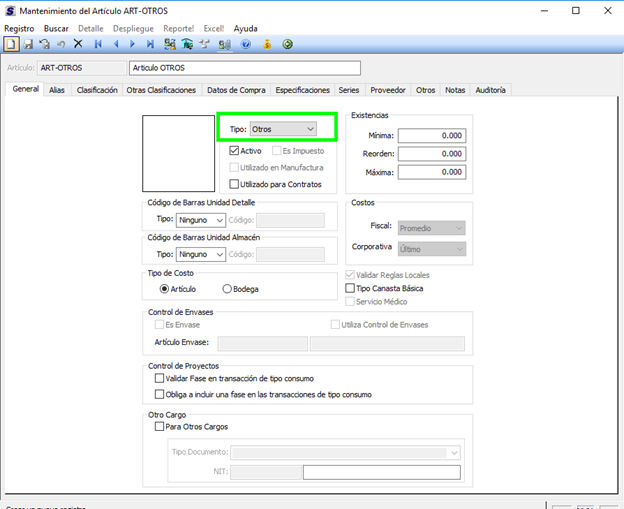Click the green circular arrow icon

tap(288, 44)
